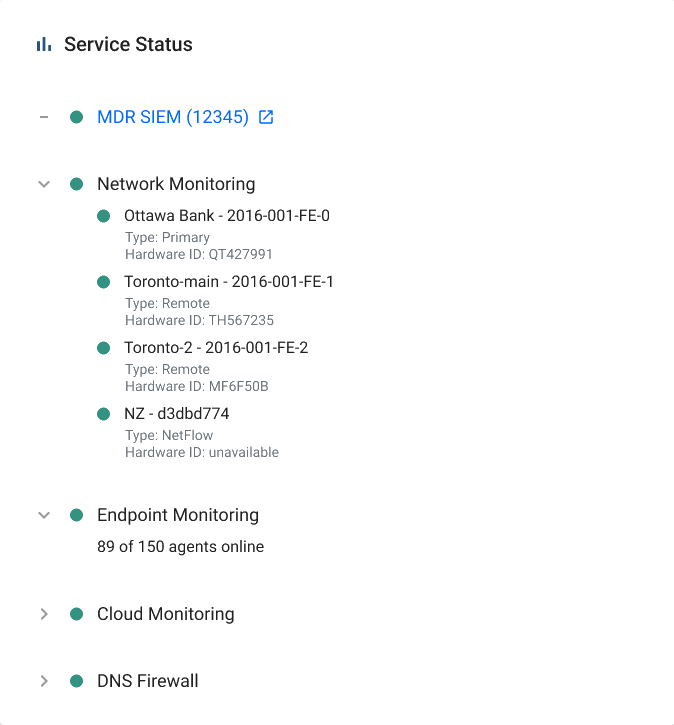
Task: Expand the DNS Firewall section
Action: pos(44,681)
